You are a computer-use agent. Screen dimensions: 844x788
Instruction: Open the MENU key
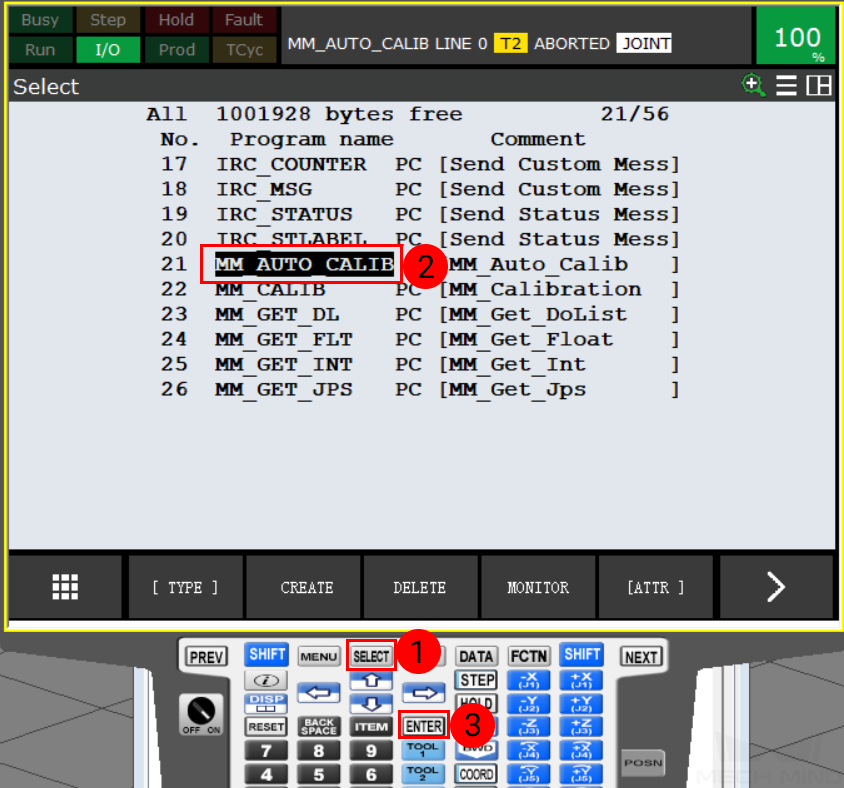319,657
